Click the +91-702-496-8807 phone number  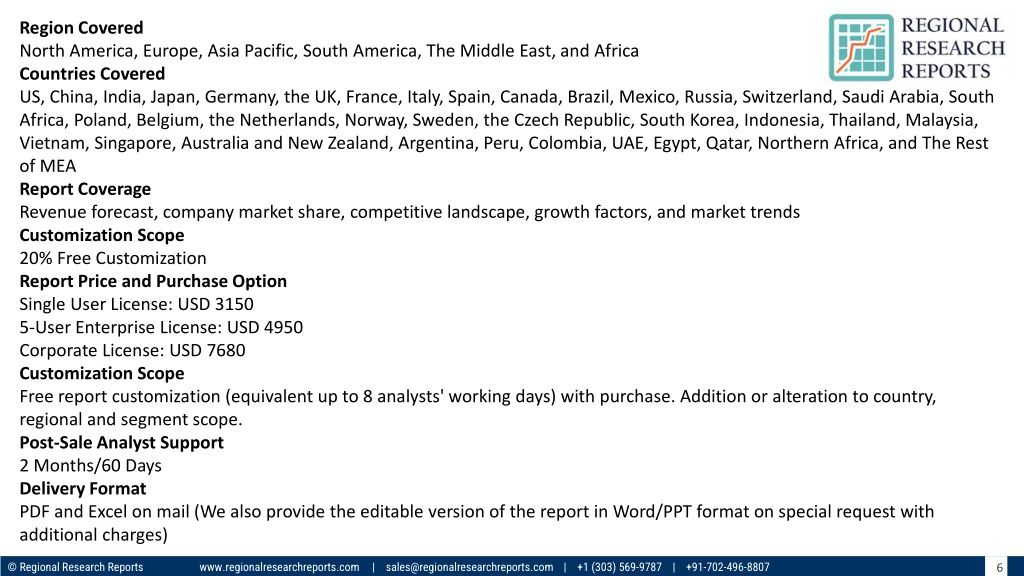[x=728, y=567]
